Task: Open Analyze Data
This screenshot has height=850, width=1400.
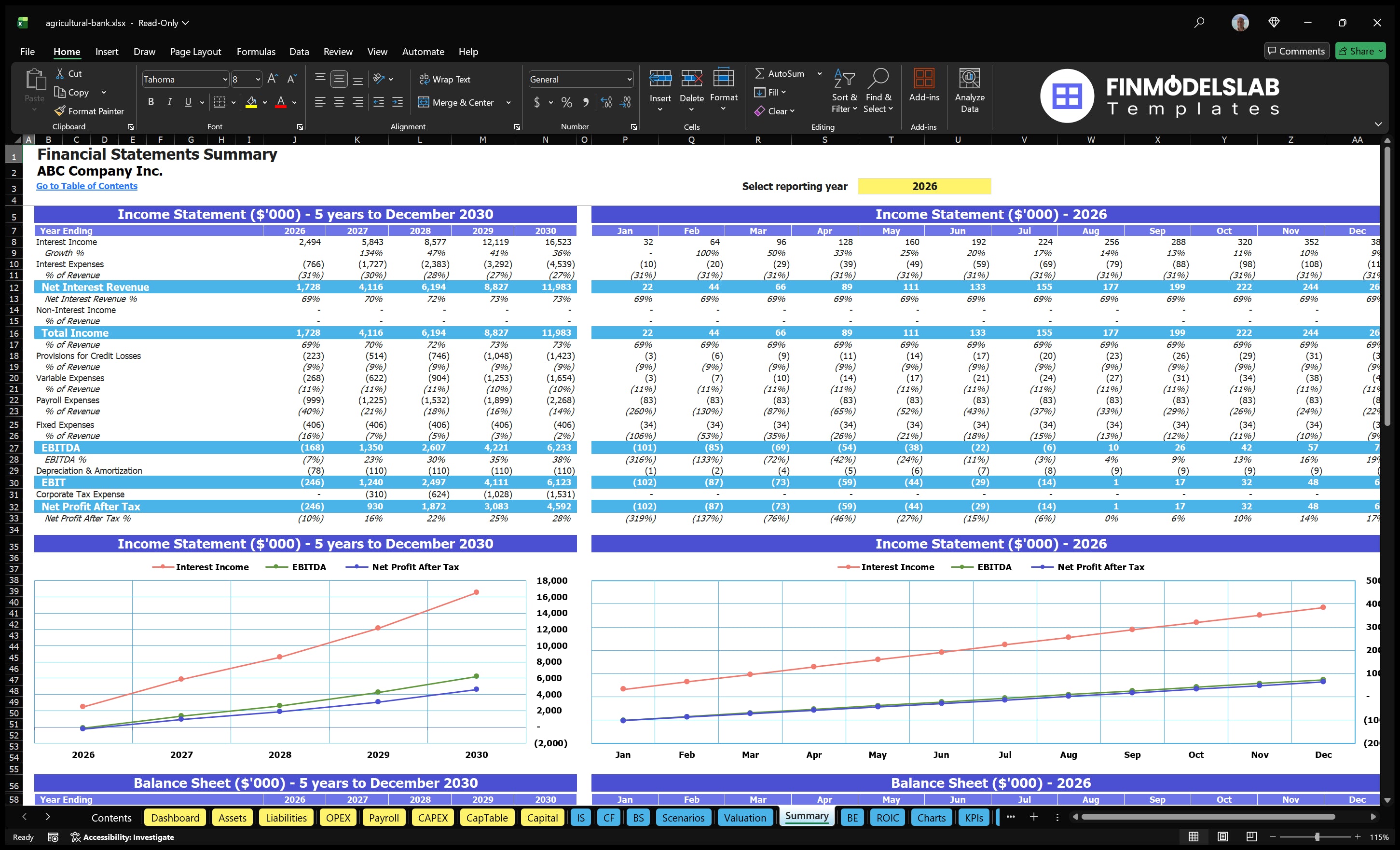Action: pyautogui.click(x=969, y=90)
